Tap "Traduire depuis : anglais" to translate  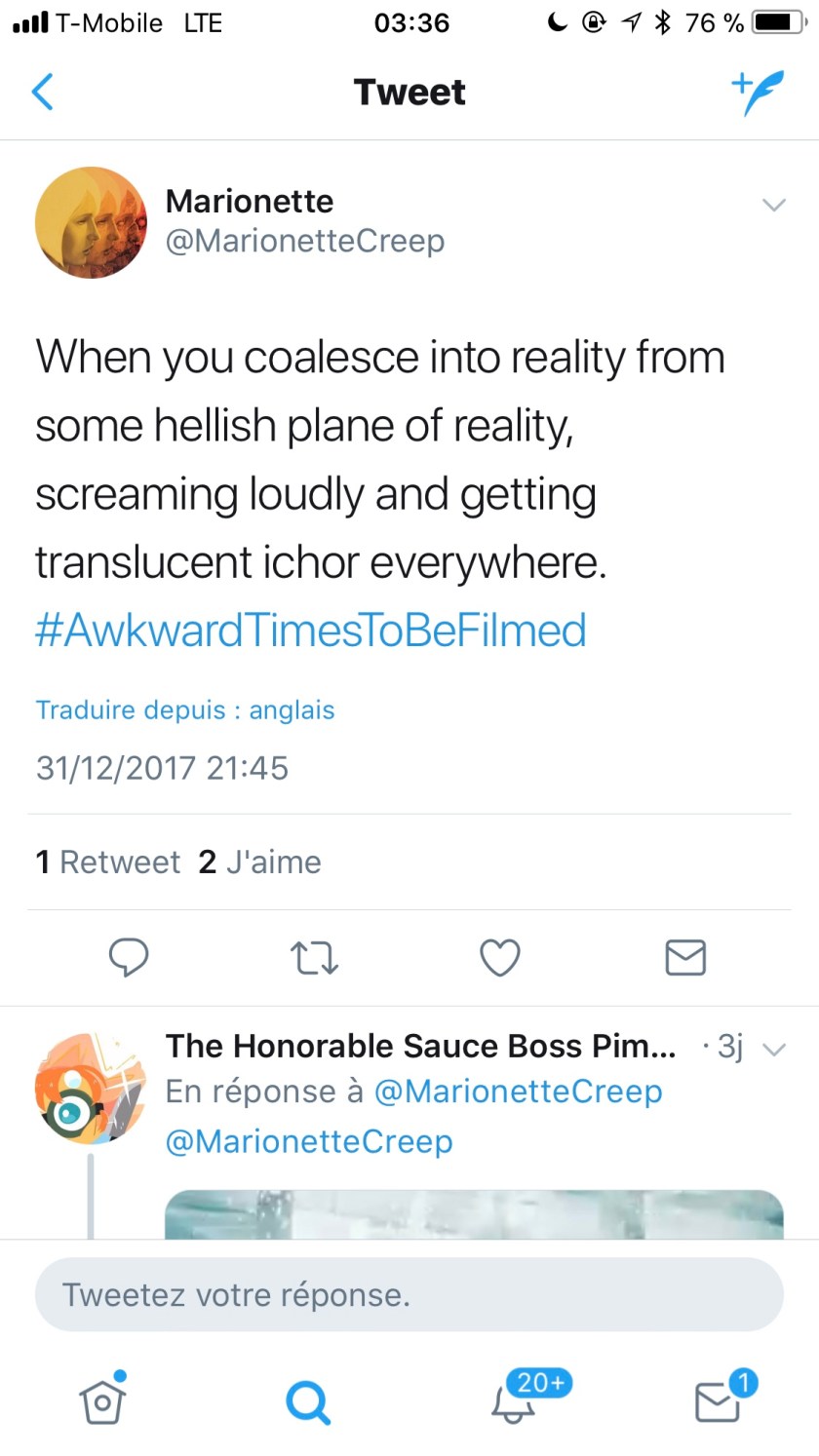(x=185, y=709)
